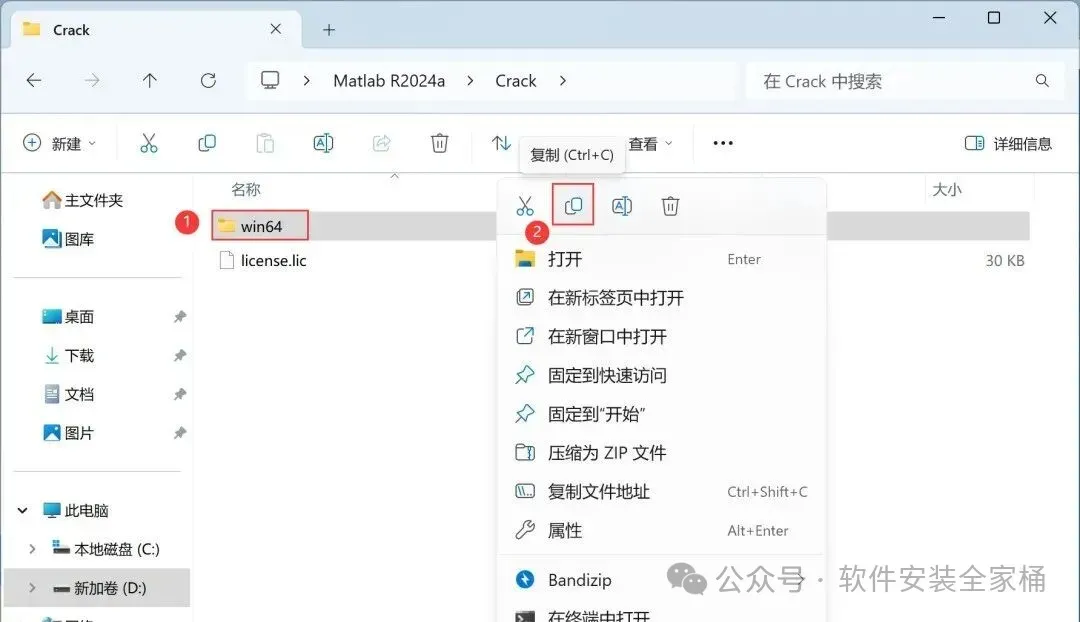Collapse the This PC (此电脑) tree node

coord(23,510)
